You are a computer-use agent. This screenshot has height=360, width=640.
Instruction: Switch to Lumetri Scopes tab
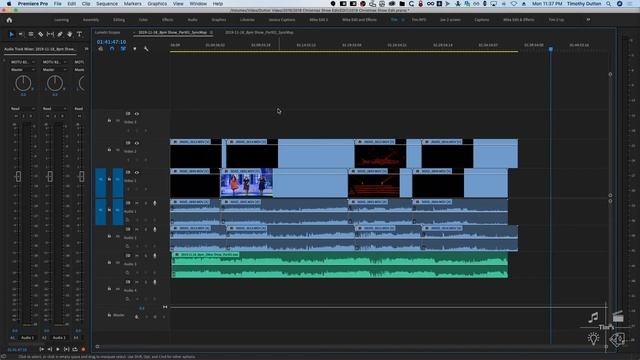click(107, 32)
